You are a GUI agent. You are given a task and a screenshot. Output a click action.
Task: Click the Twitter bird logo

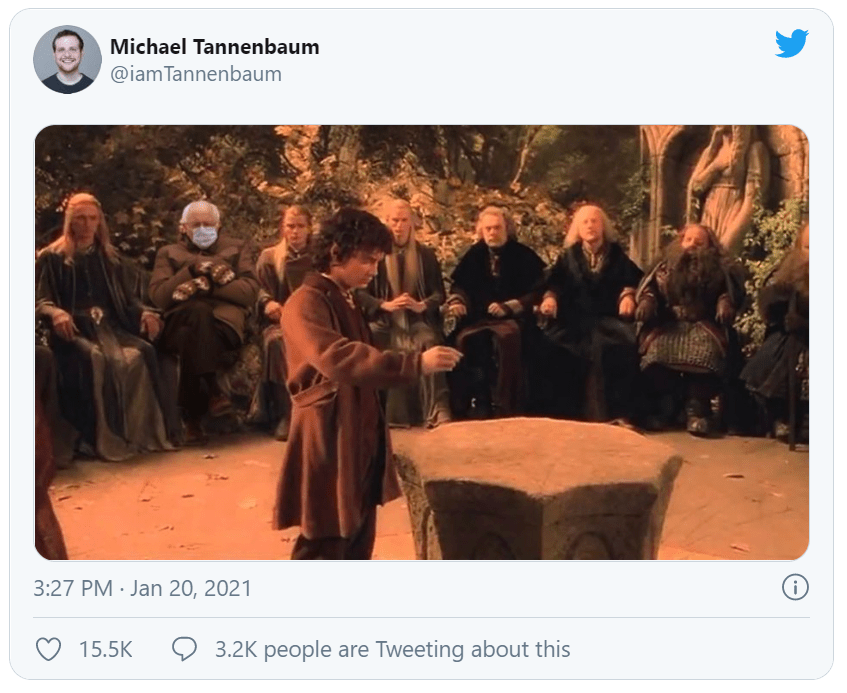click(791, 44)
